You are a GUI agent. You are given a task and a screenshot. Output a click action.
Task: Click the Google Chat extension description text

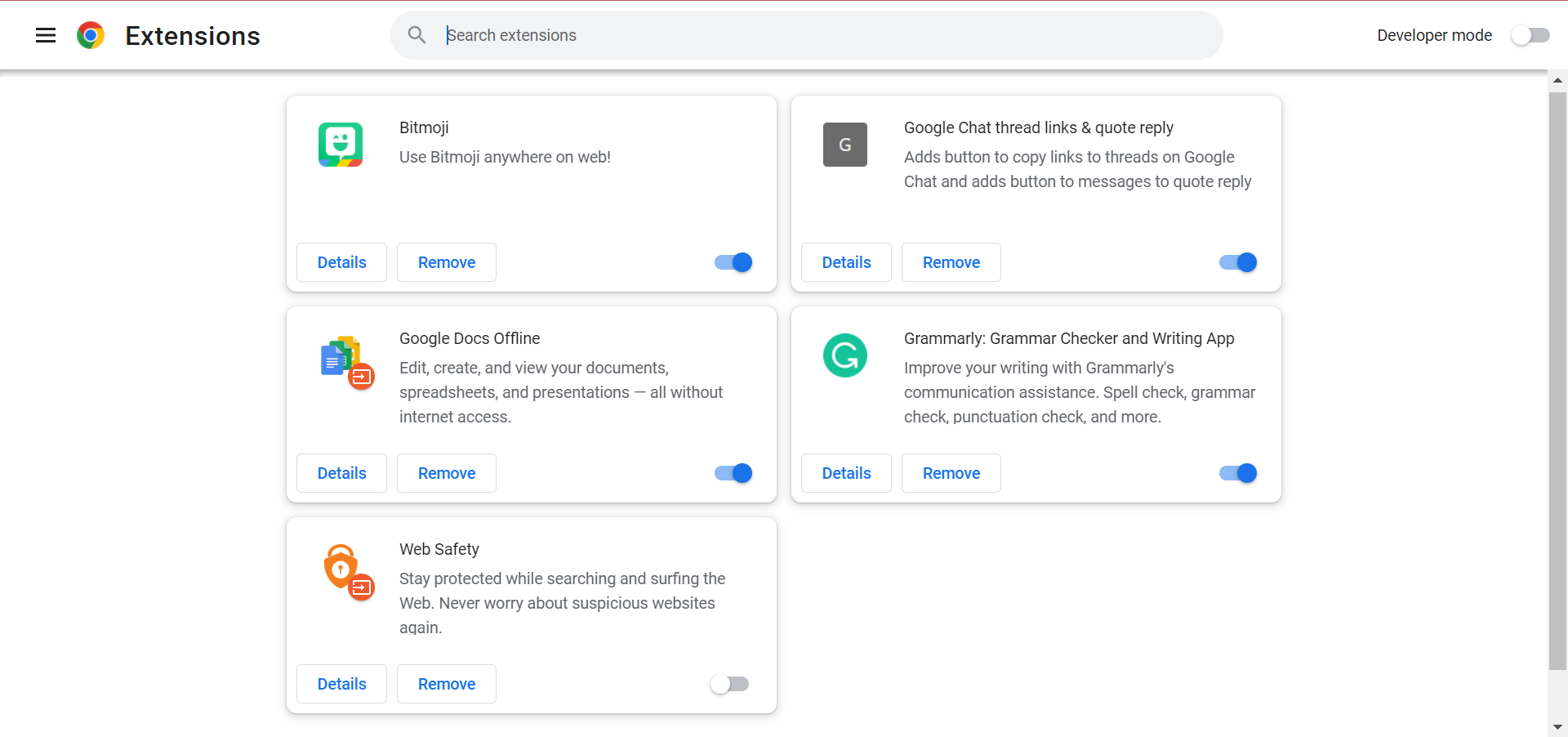1077,169
